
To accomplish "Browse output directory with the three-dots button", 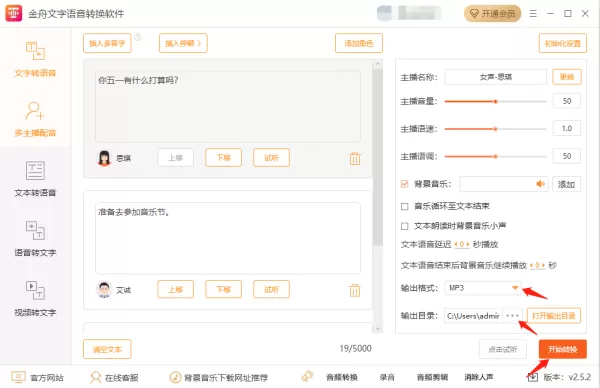I will coord(512,316).
